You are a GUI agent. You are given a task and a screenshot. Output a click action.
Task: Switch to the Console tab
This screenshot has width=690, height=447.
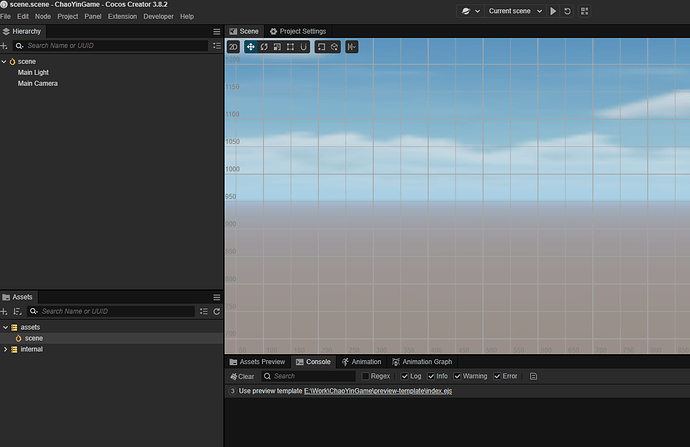point(313,362)
